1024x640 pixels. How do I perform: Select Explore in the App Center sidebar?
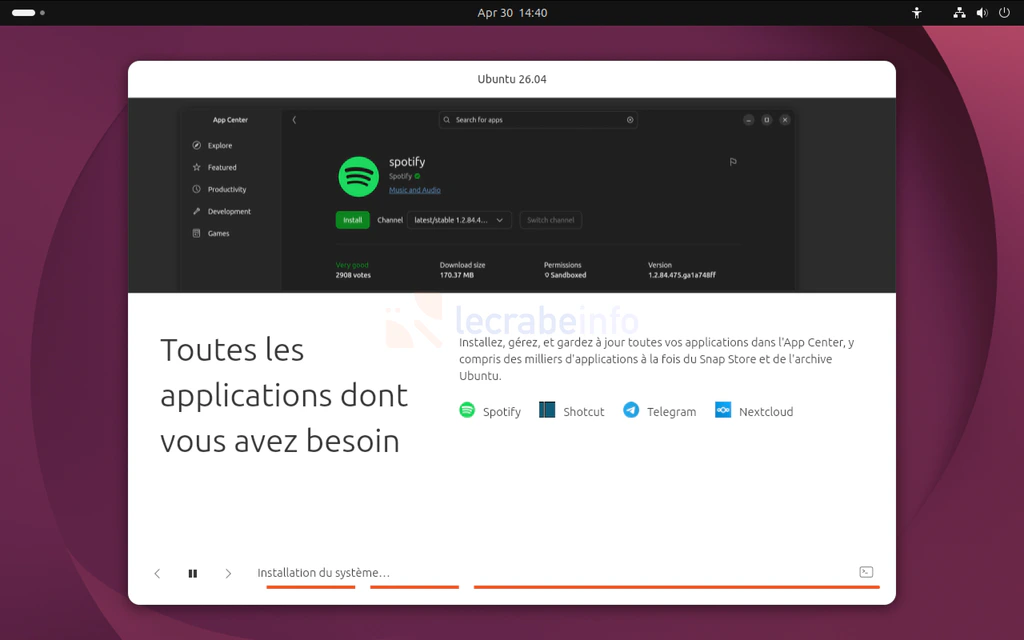click(219, 146)
